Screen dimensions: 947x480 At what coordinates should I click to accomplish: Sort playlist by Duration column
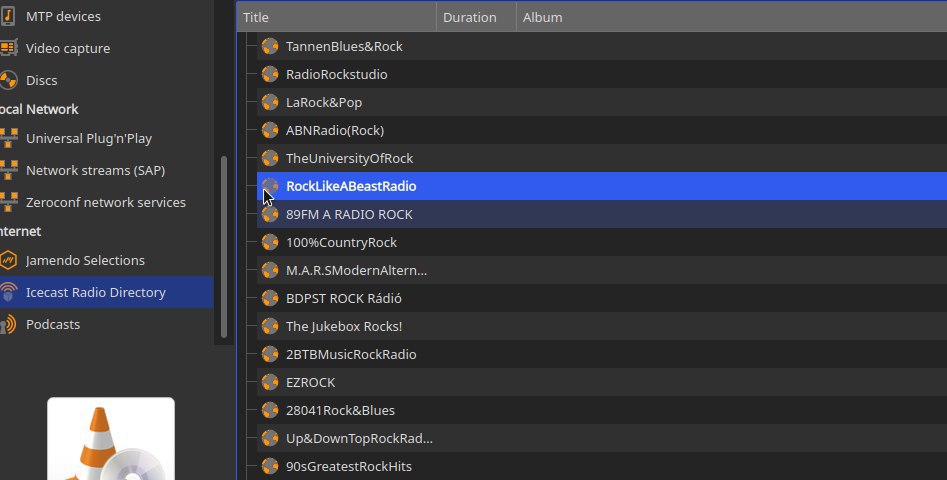(x=476, y=17)
